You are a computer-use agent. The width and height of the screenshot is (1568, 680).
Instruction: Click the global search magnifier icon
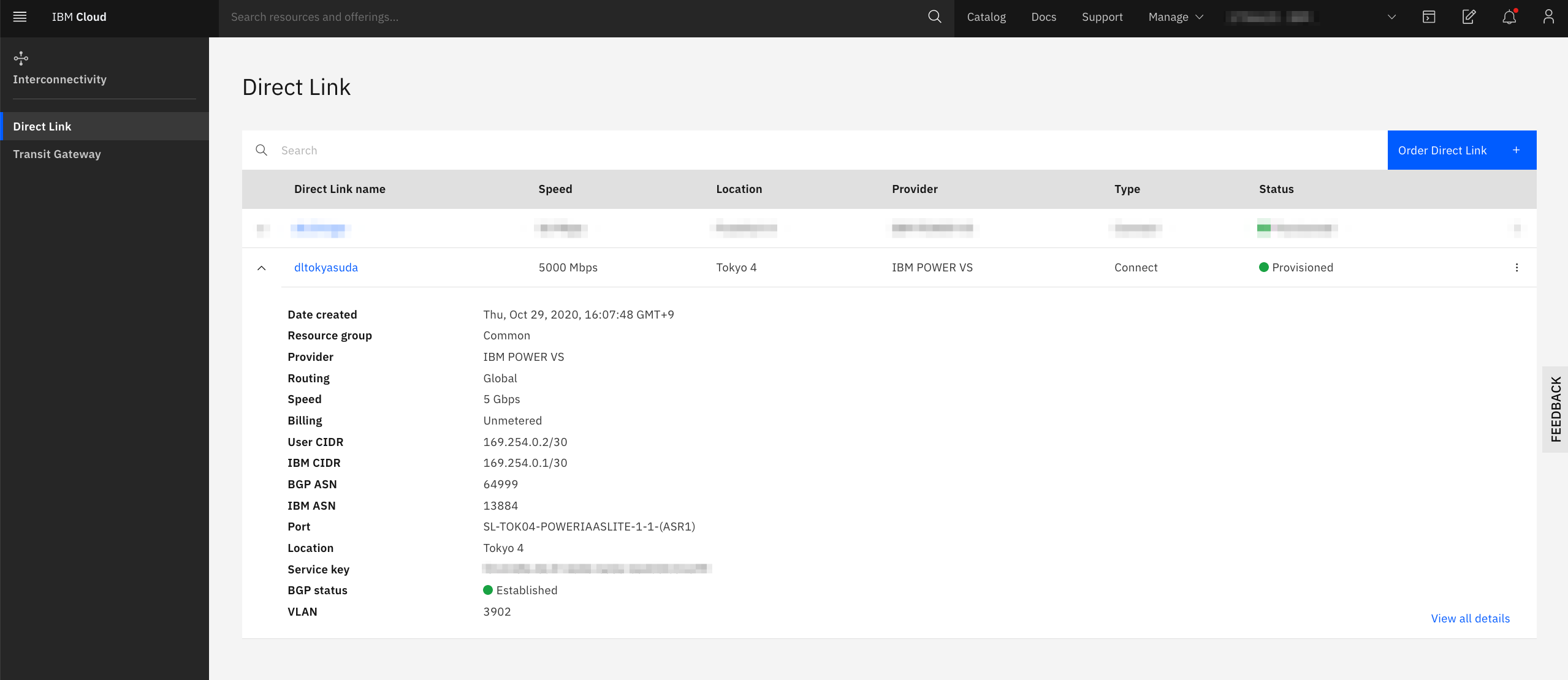(934, 17)
